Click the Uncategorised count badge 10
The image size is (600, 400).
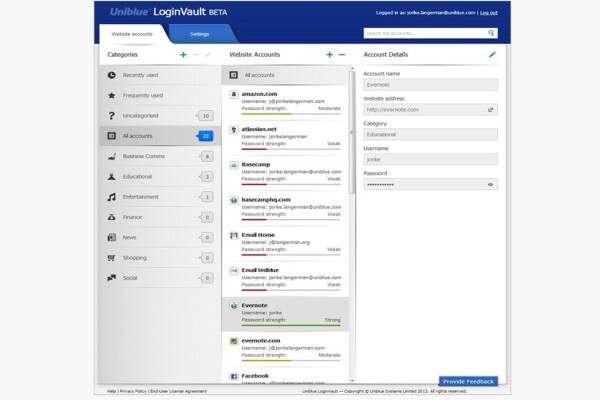pyautogui.click(x=205, y=116)
